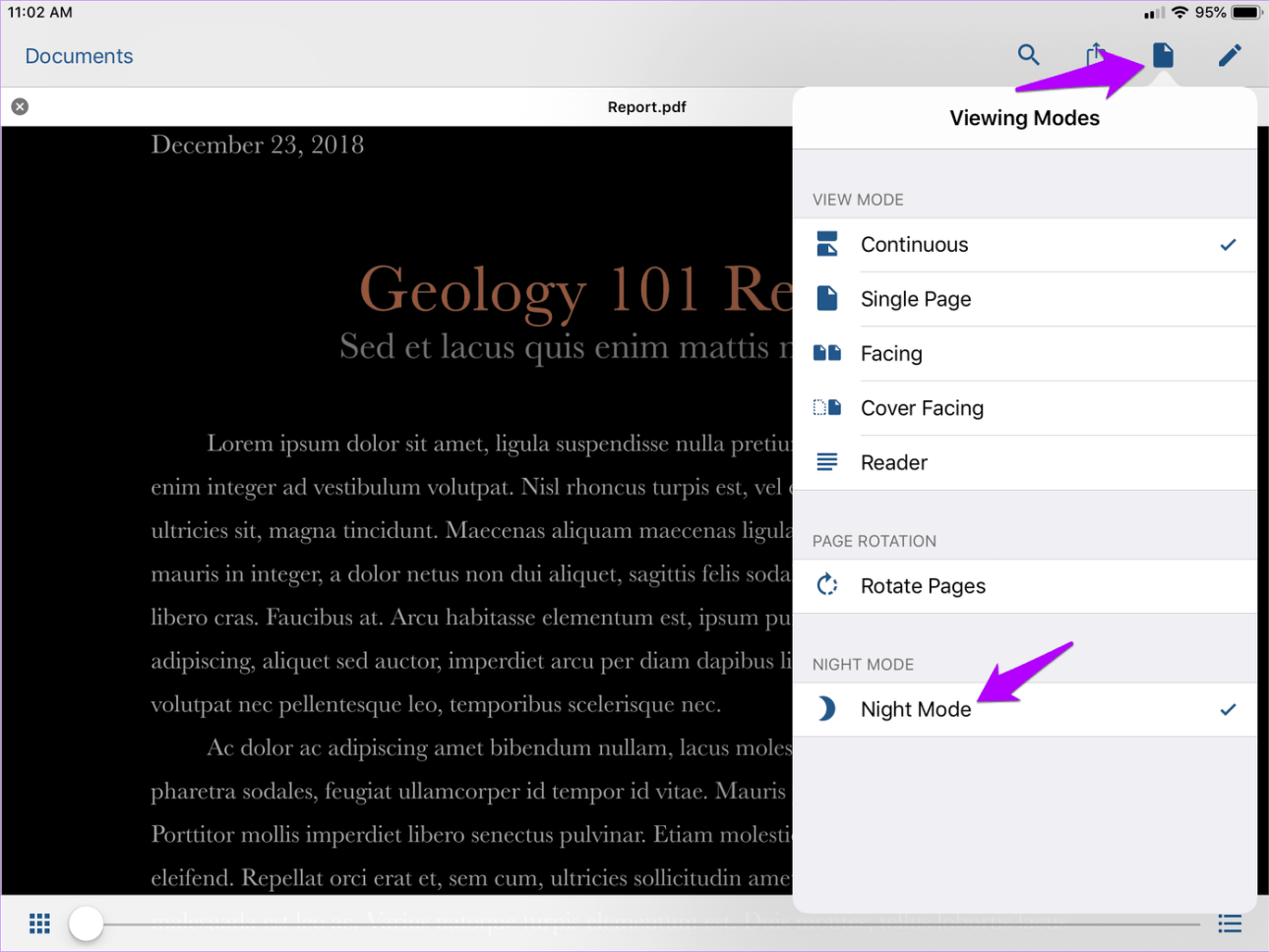Viewport: 1269px width, 952px height.
Task: Click the crescent moon icon
Action: pyautogui.click(x=827, y=709)
